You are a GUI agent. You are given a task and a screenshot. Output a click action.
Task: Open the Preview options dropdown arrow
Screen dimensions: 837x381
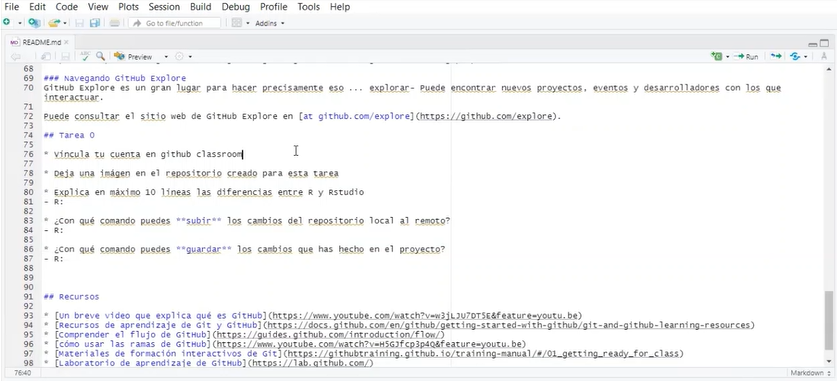(166, 57)
